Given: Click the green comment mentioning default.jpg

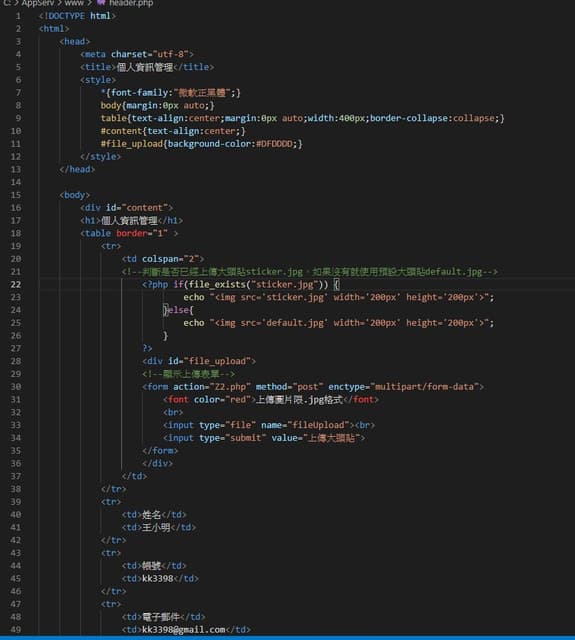Looking at the screenshot, I should (x=309, y=272).
